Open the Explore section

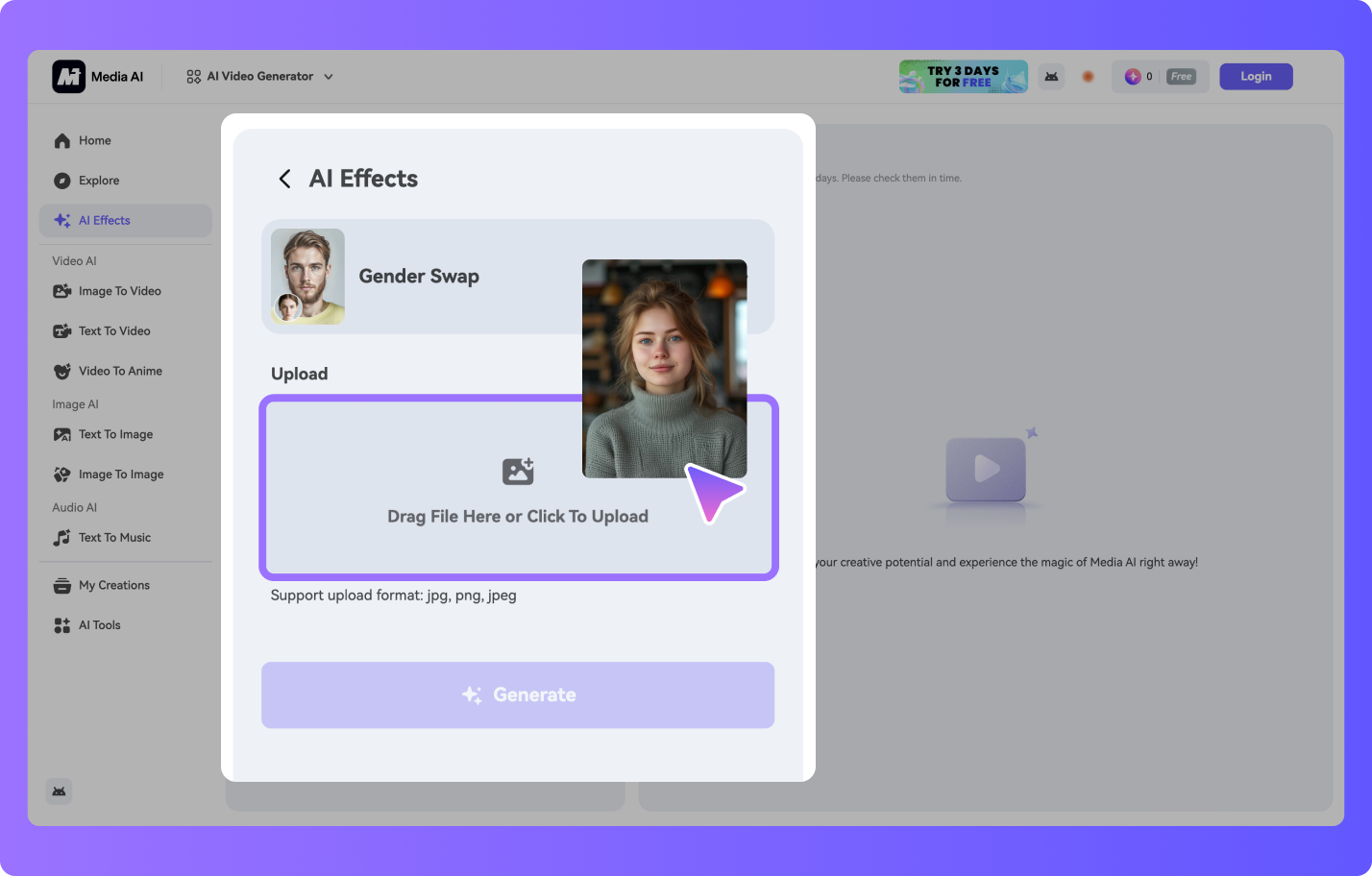(x=98, y=181)
